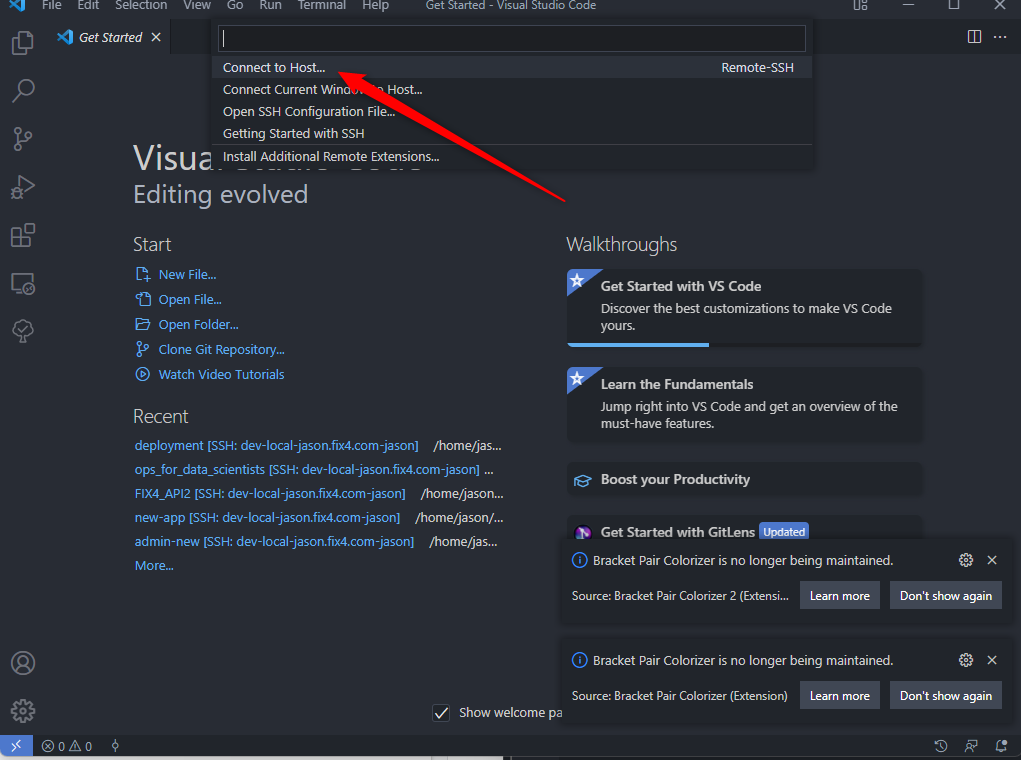Open the Accounts menu icon
The width and height of the screenshot is (1021, 760).
(x=23, y=663)
